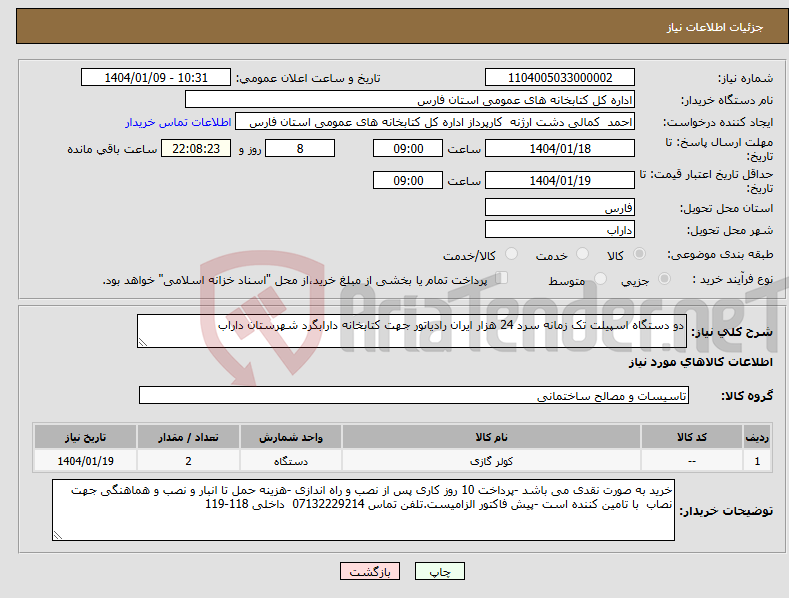
Task: Click the واحد شمارش column header
Action: pos(291,437)
